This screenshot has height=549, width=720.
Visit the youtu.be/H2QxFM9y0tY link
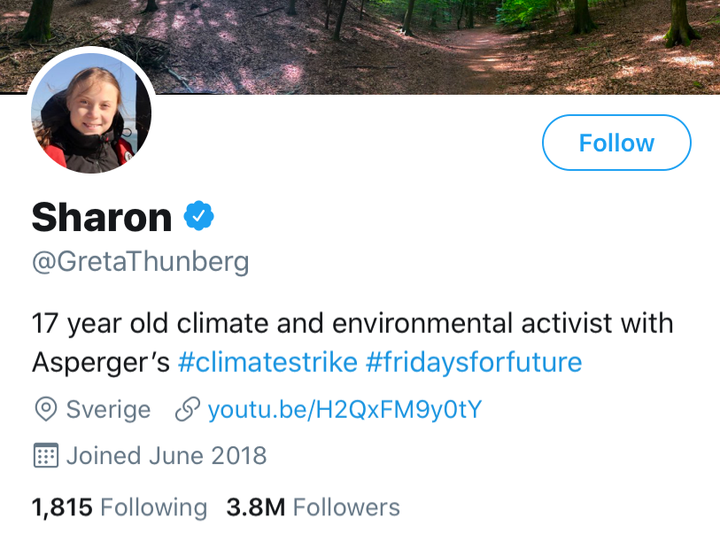pos(345,409)
